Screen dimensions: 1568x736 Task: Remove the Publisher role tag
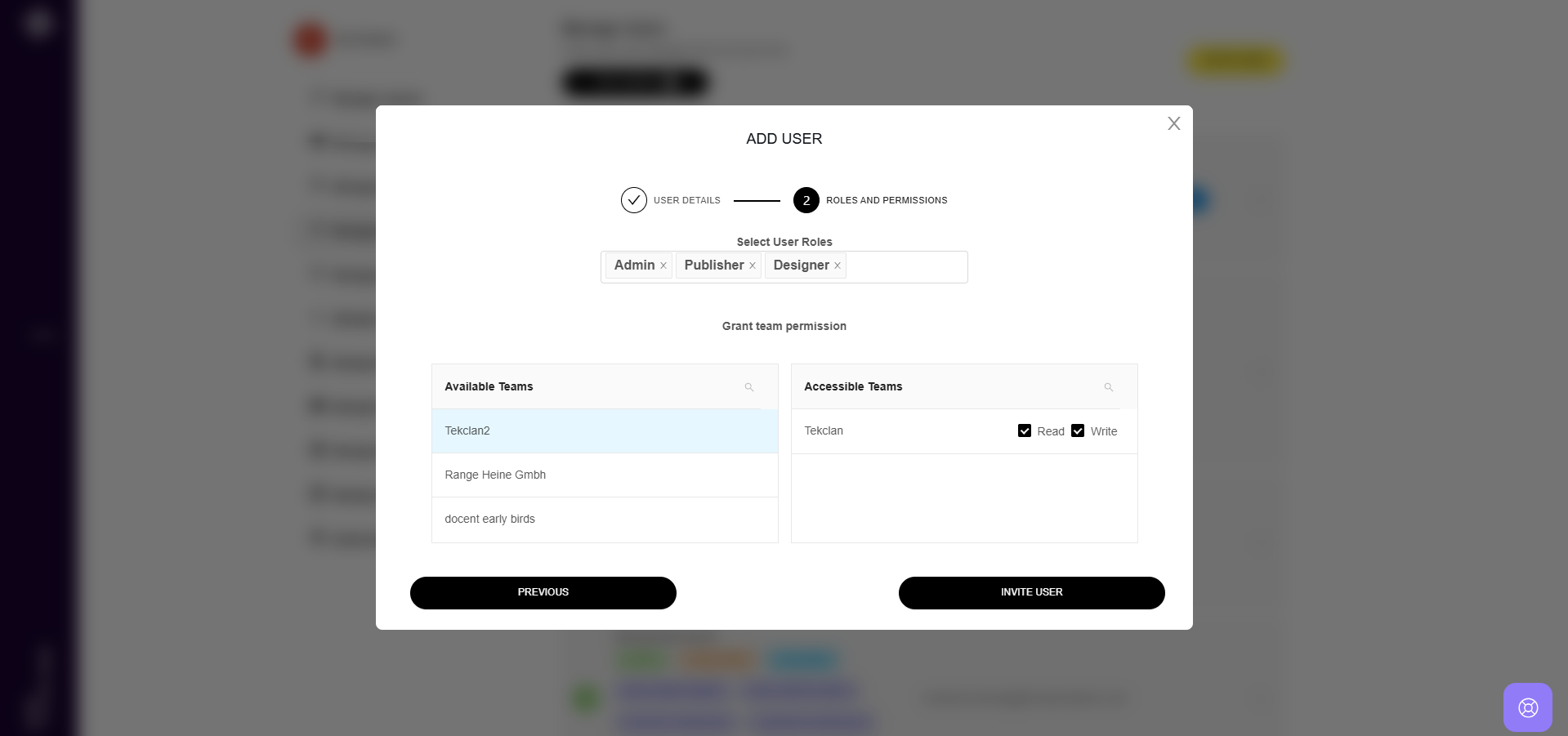coord(753,265)
